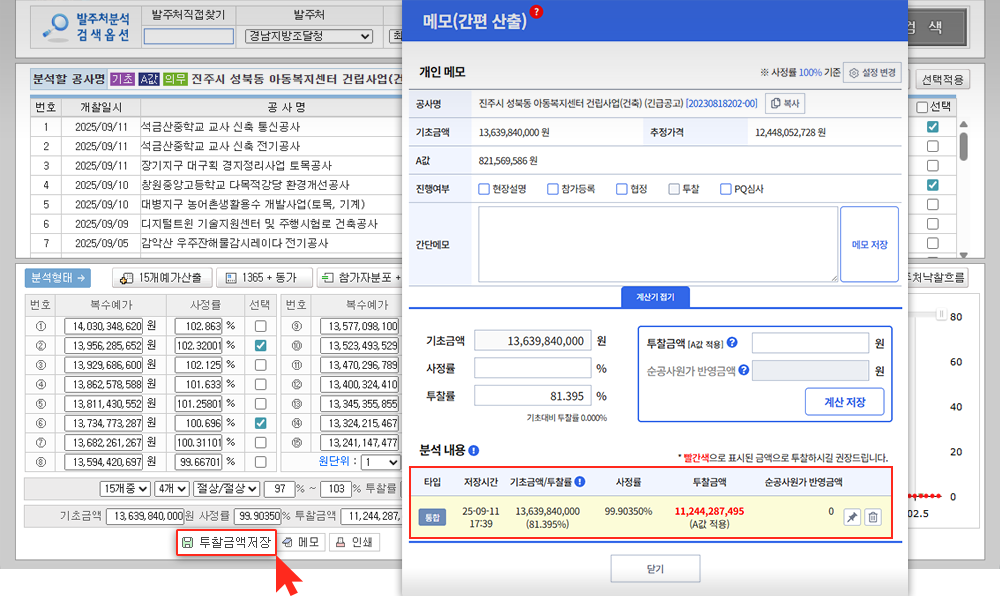Click help icon next to 투찰금액 [A값 적용]

click(732, 342)
